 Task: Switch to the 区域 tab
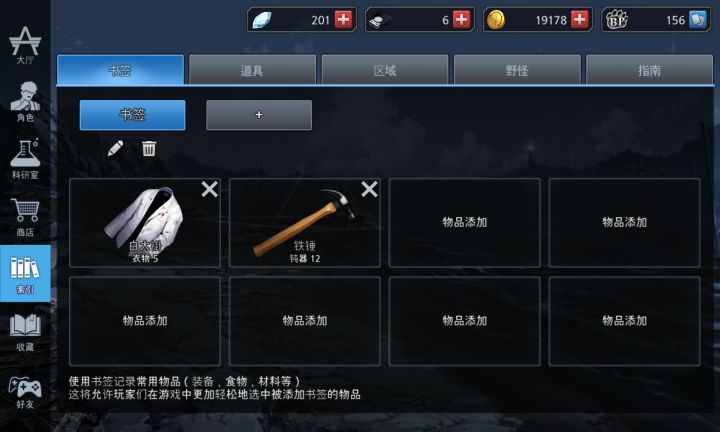pos(385,70)
